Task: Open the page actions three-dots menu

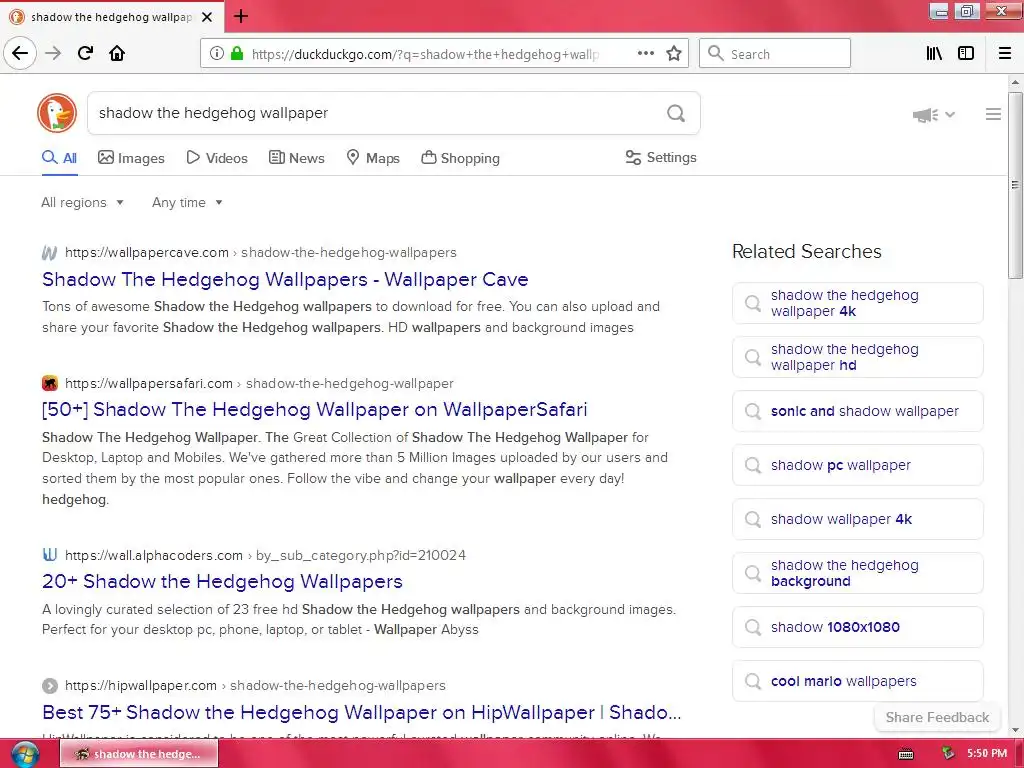Action: [x=646, y=53]
